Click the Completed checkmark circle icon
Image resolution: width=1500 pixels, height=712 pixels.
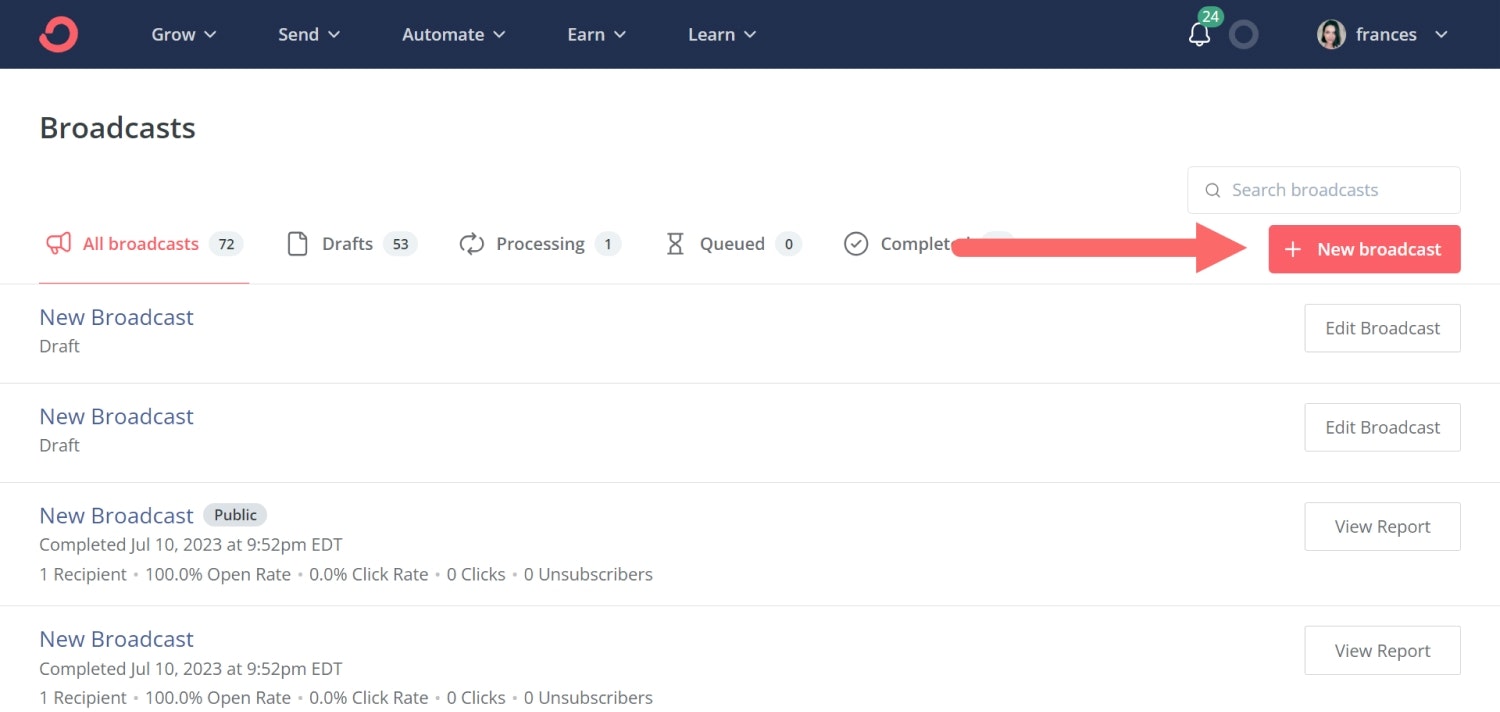coord(856,244)
